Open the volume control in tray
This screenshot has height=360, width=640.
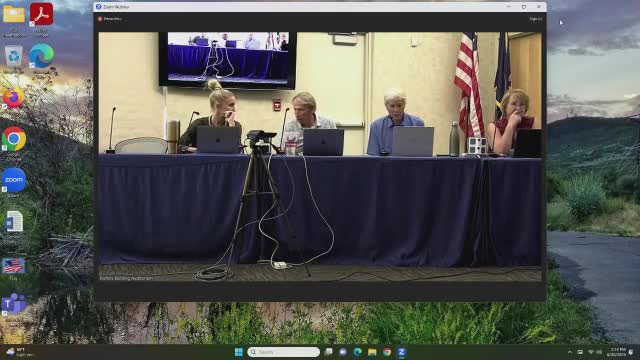[x=599, y=352]
